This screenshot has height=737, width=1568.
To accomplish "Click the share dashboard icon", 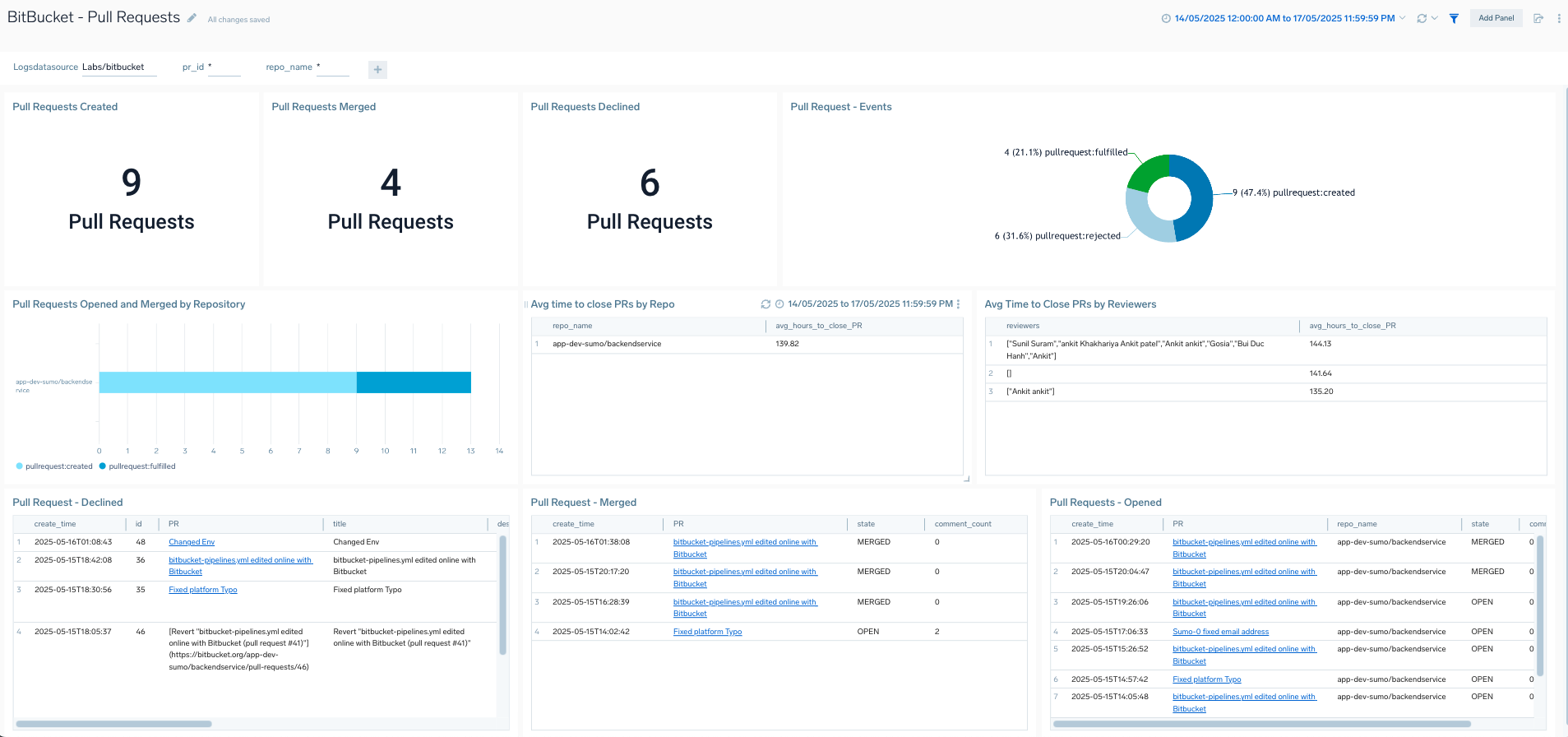I will click(1538, 18).
